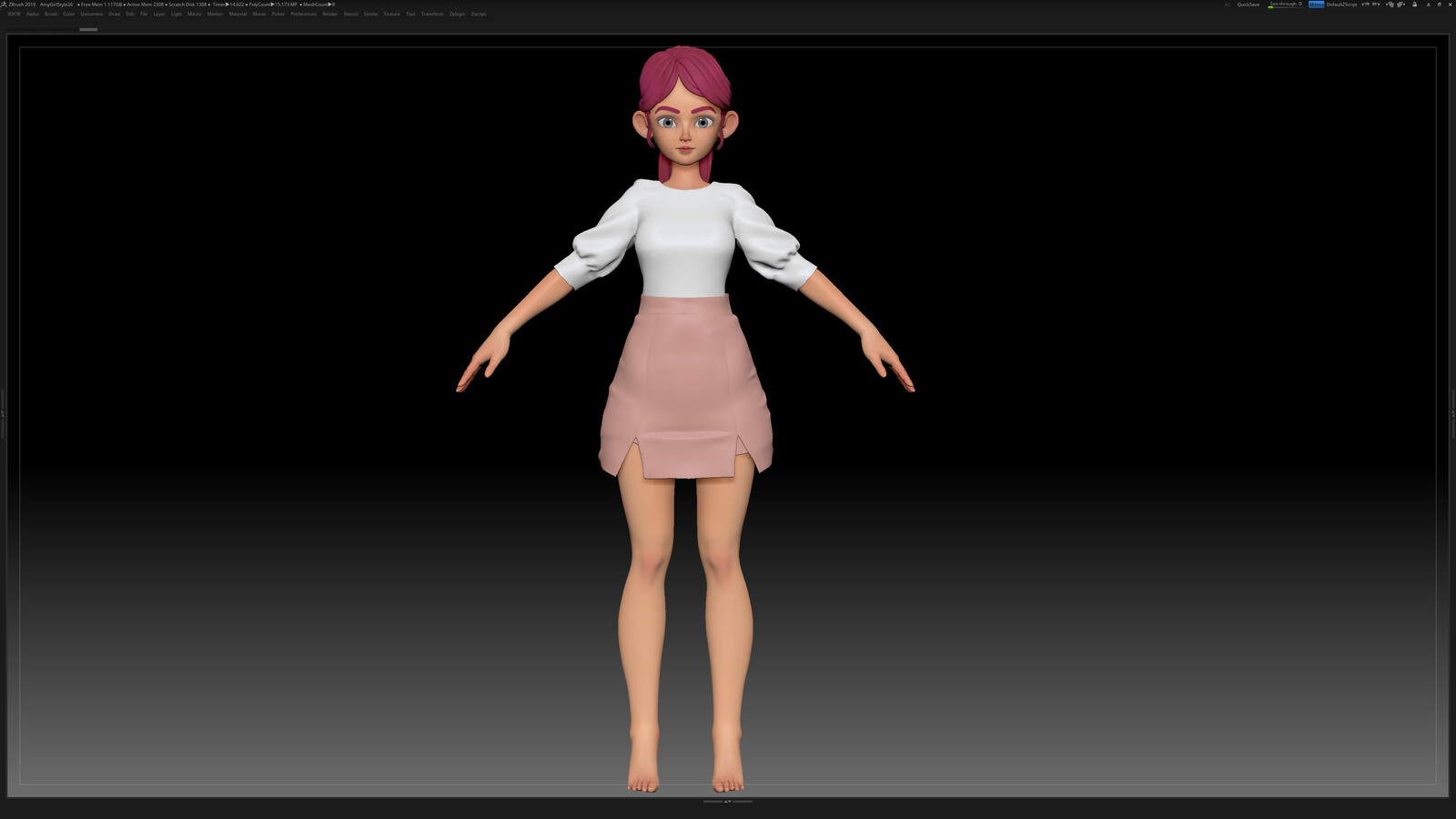Click the ZBrush logo icon
The height and width of the screenshot is (819, 1456).
pyautogui.click(x=4, y=5)
